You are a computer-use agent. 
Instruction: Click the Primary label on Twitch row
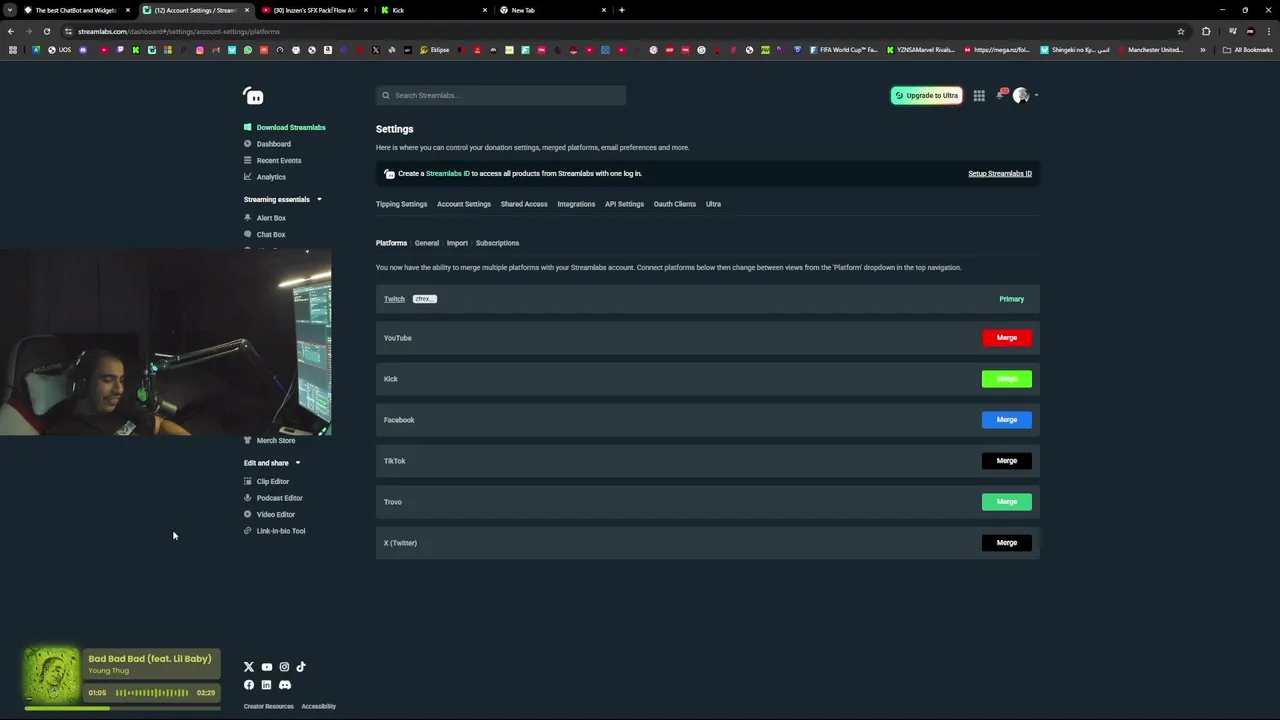(1011, 299)
